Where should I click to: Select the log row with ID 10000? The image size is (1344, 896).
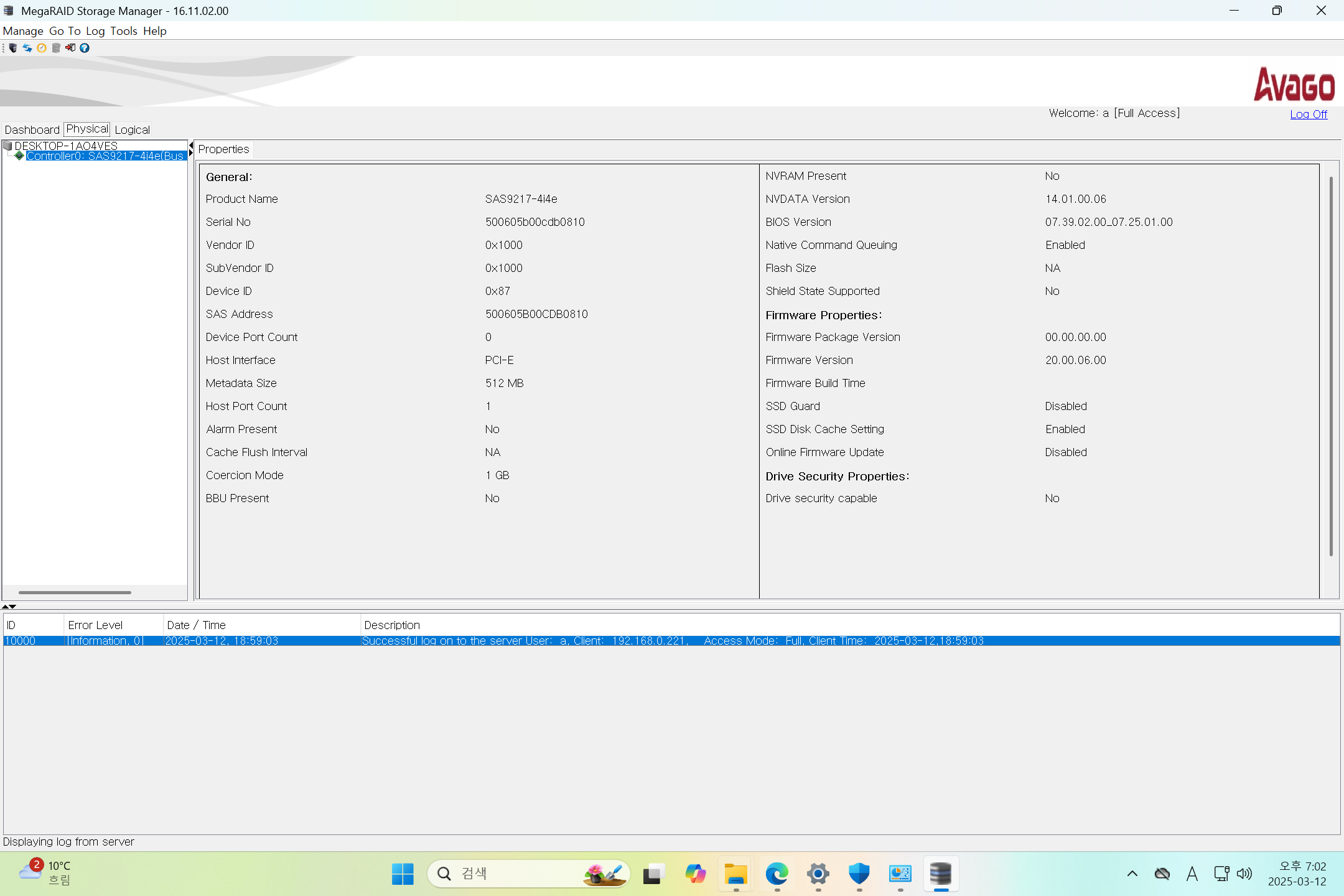[671, 641]
